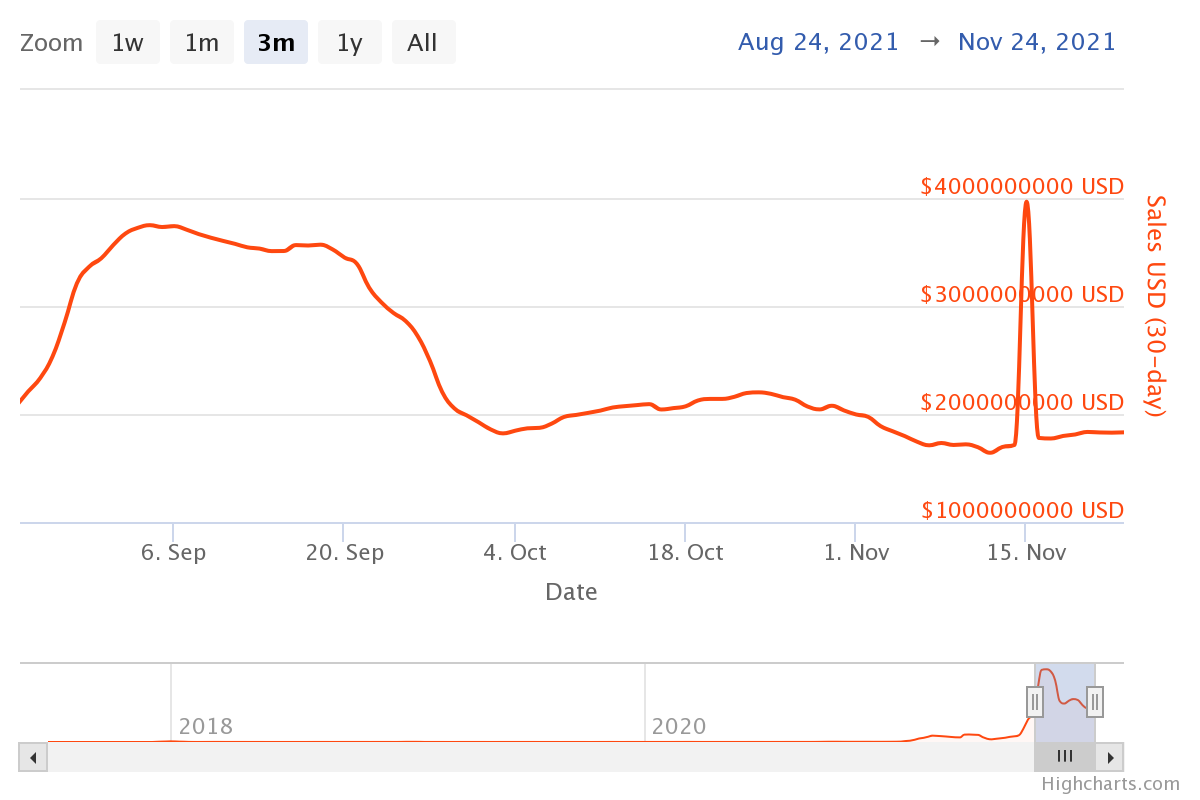Select the 1w zoom range
The height and width of the screenshot is (800, 1200).
[x=128, y=43]
